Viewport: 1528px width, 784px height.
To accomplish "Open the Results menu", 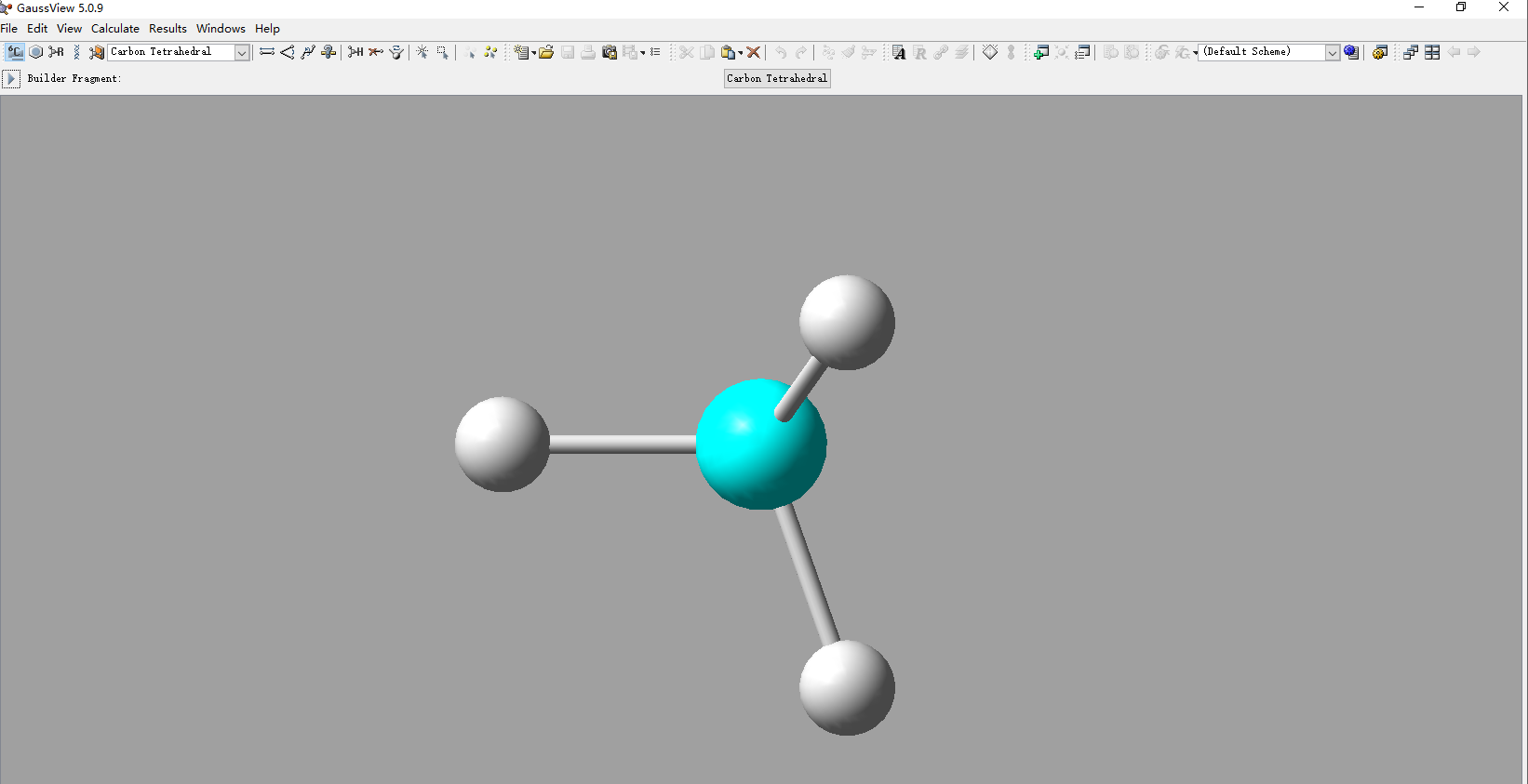I will 168,29.
